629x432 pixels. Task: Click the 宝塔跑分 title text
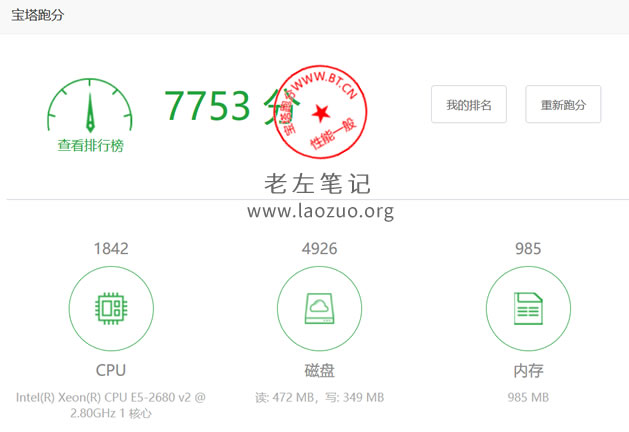click(x=37, y=15)
